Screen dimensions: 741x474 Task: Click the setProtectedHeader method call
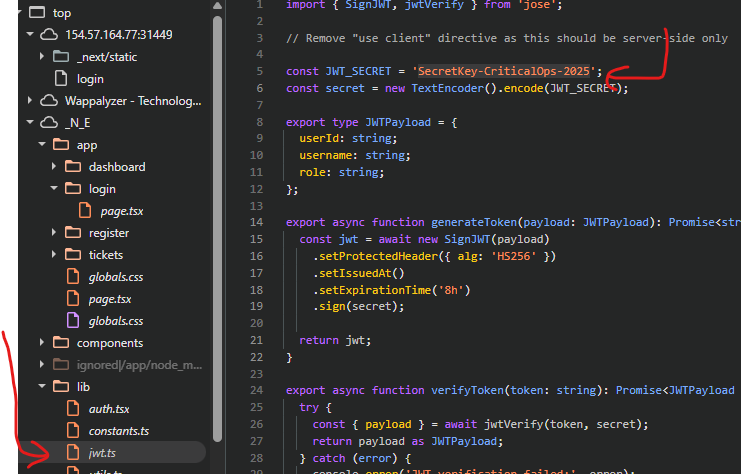pos(379,256)
